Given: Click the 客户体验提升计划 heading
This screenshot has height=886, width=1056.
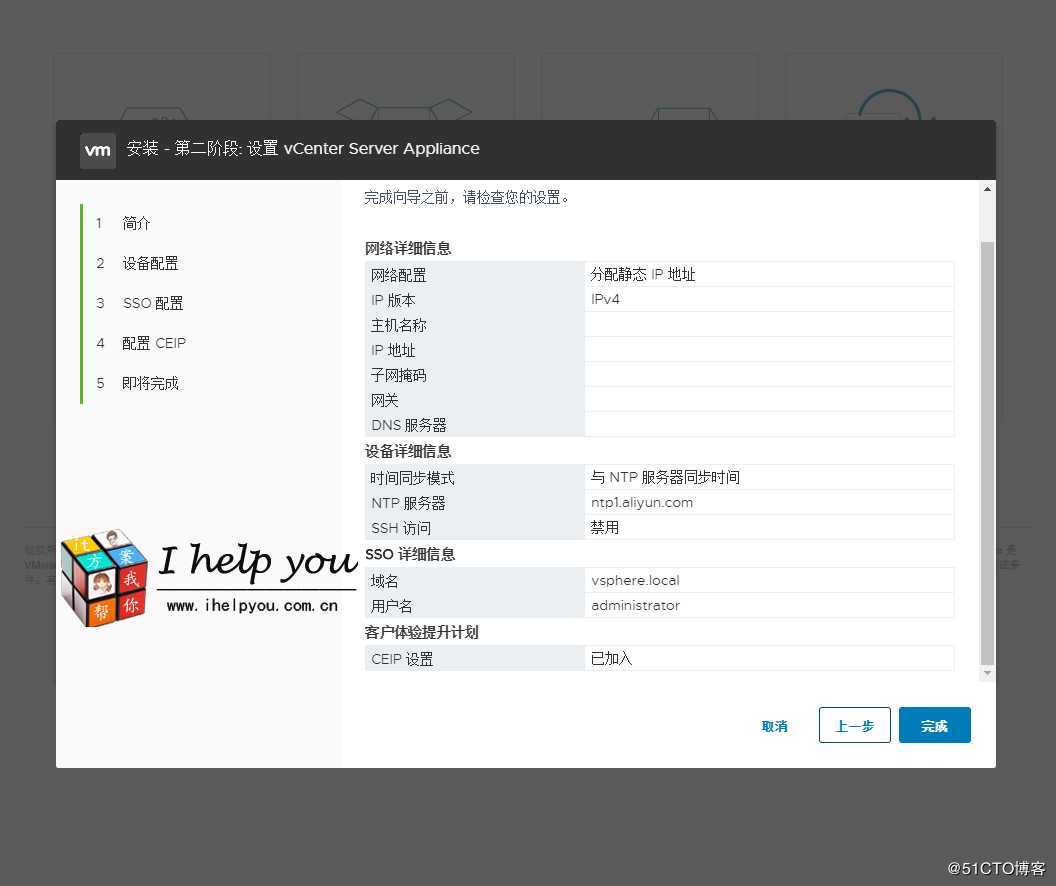Looking at the screenshot, I should (x=422, y=632).
